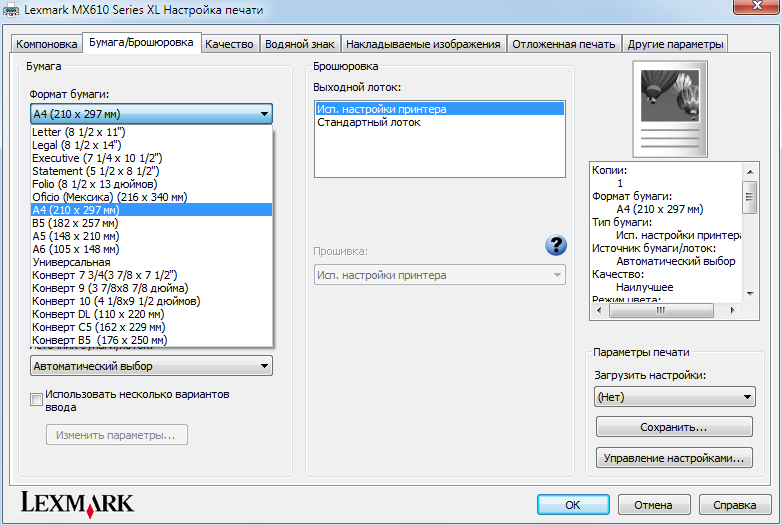Select Legal (8 1/2 x 14") in list
This screenshot has width=782, height=526.
[152, 145]
